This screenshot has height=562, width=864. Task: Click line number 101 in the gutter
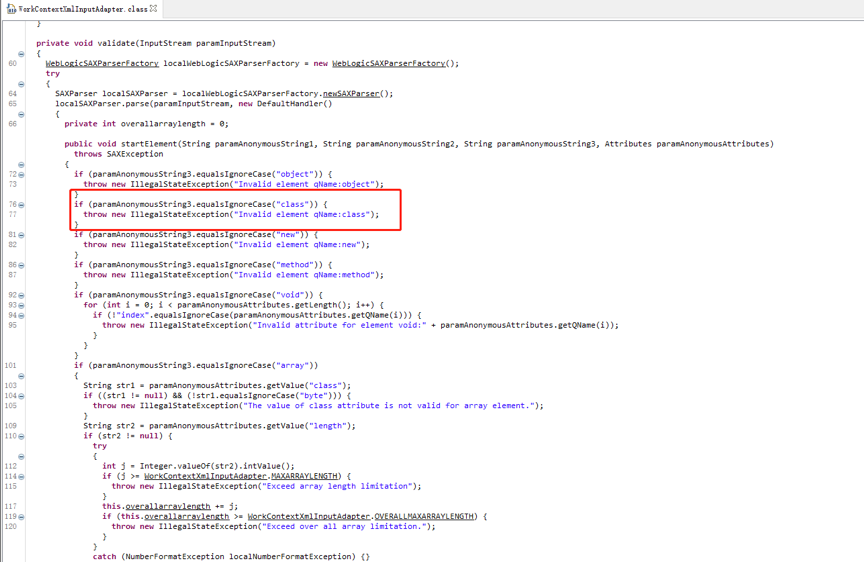(x=10, y=365)
